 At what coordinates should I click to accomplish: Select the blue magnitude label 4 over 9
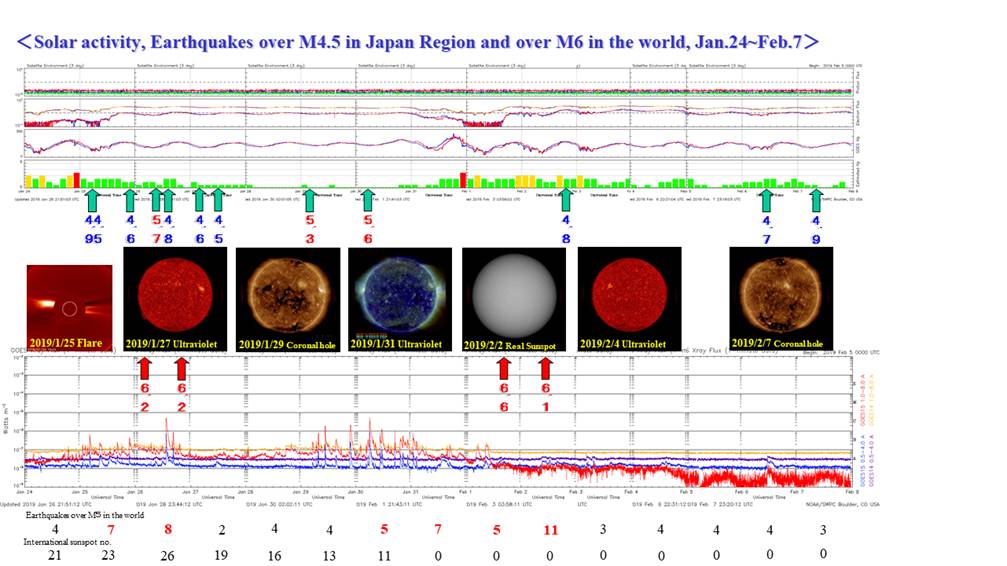816,229
